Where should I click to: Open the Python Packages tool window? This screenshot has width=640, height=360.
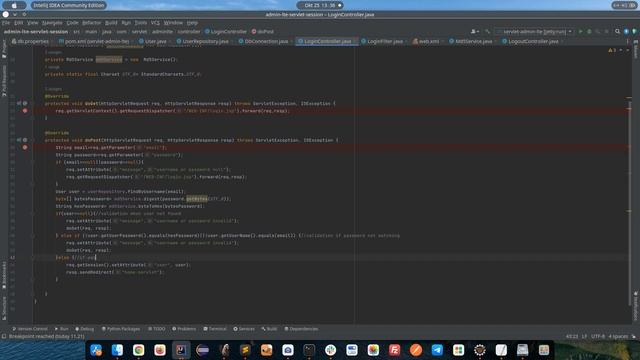(121, 329)
